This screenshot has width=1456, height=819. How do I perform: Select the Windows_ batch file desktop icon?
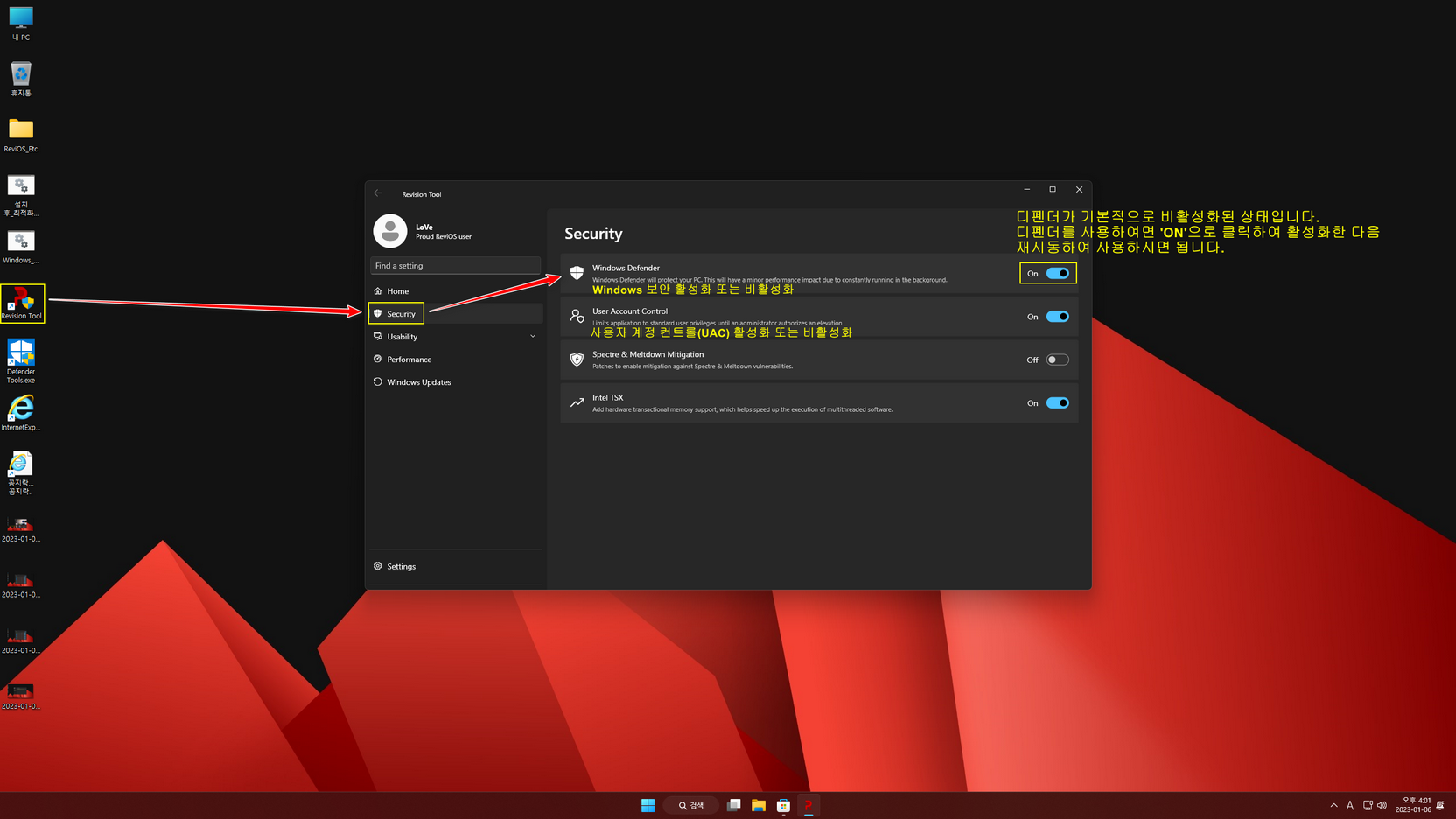(20, 247)
